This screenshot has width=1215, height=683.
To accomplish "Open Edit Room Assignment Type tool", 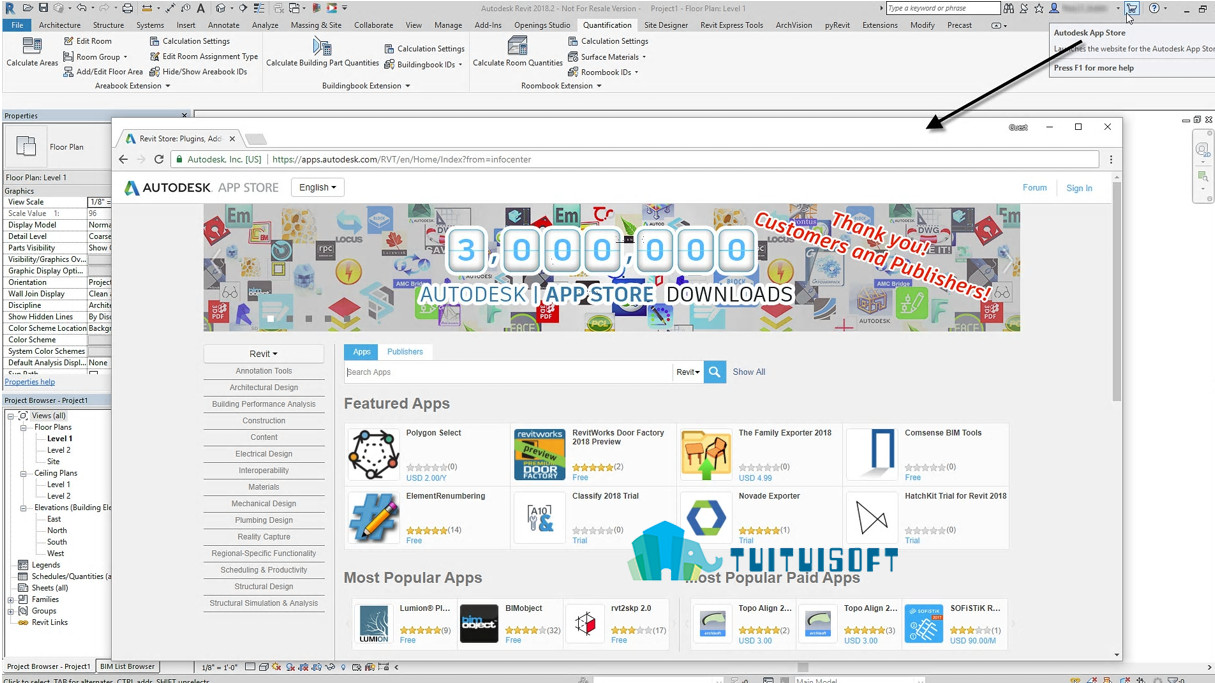I will pos(203,56).
